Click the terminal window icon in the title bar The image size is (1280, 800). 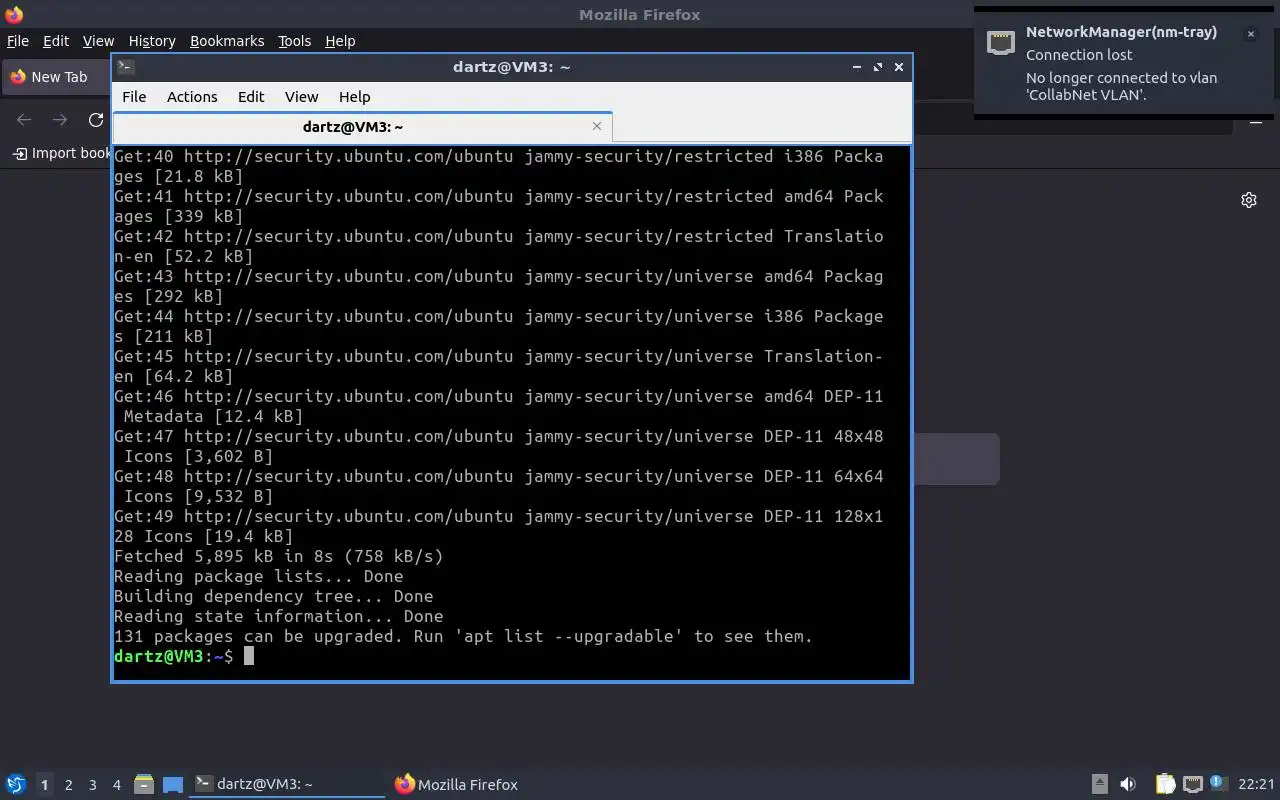point(125,67)
